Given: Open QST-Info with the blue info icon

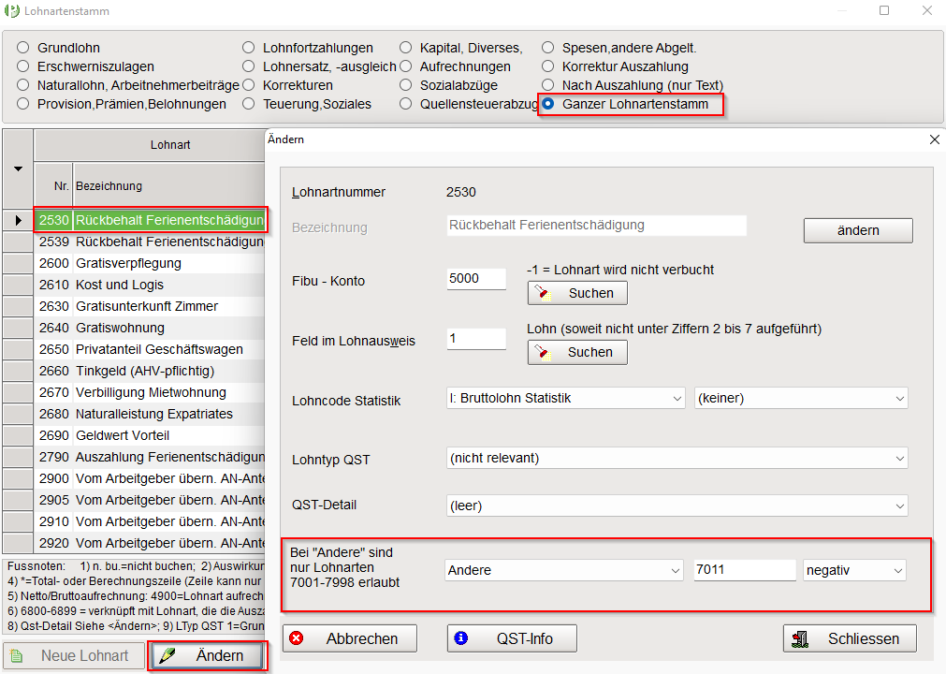Looking at the screenshot, I should [513, 638].
